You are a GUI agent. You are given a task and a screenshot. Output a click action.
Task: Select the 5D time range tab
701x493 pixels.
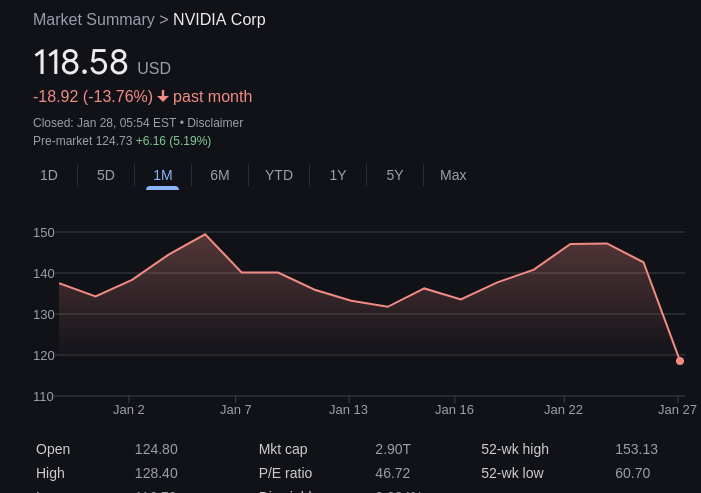[x=106, y=175]
